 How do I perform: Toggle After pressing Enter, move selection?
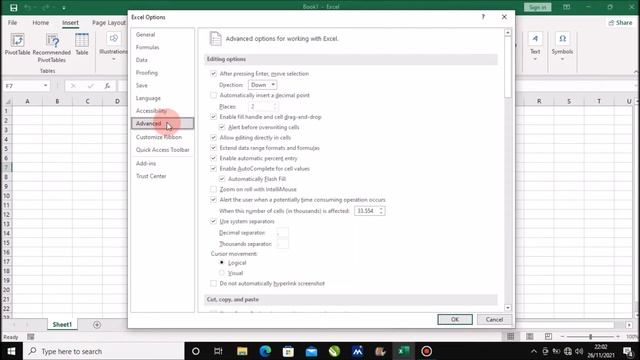(x=213, y=73)
